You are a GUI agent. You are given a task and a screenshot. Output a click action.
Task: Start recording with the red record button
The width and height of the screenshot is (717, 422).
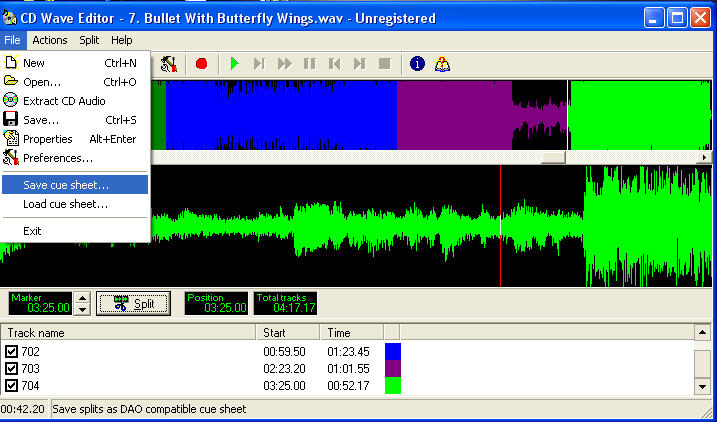(201, 64)
